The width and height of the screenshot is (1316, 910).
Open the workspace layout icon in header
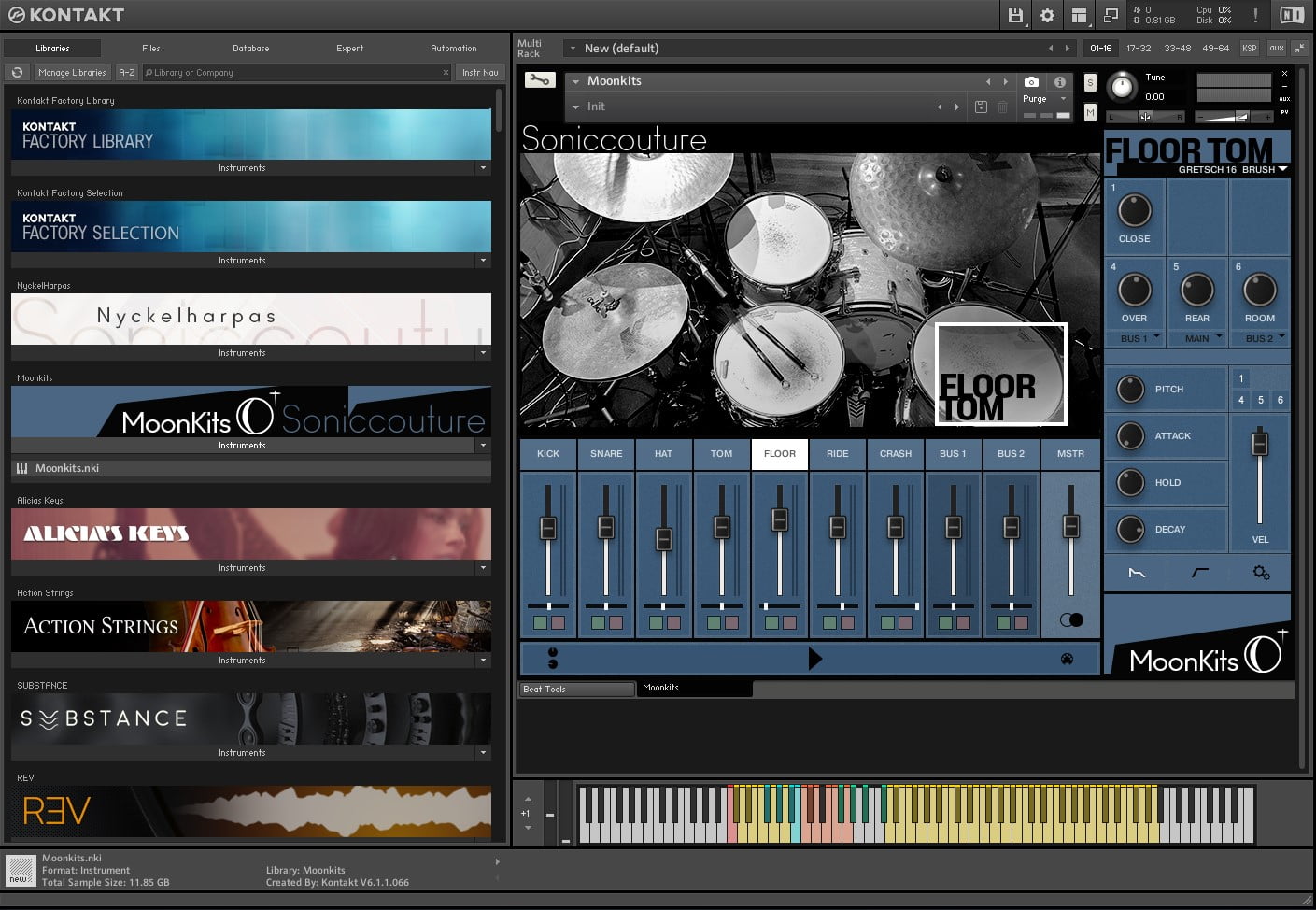tap(1079, 15)
